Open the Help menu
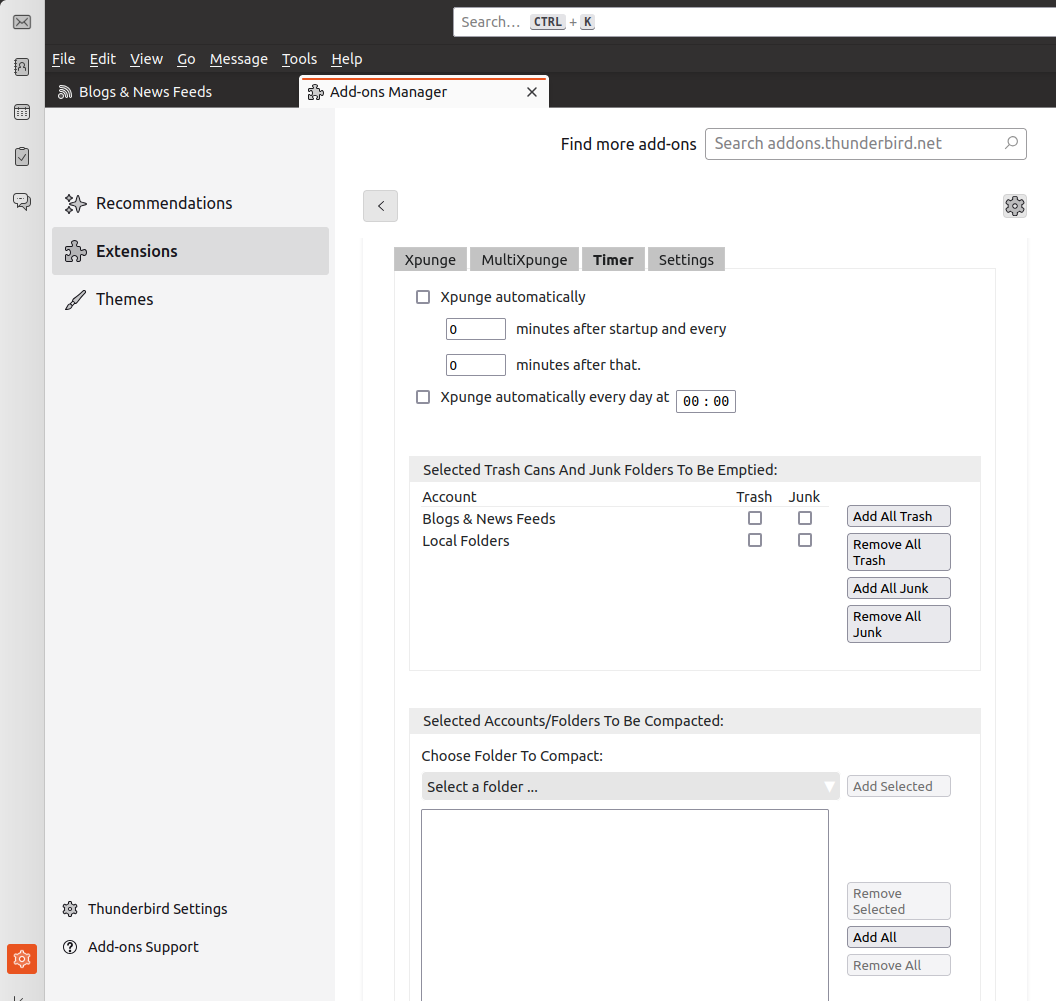Viewport: 1056px width, 1001px height. click(346, 59)
